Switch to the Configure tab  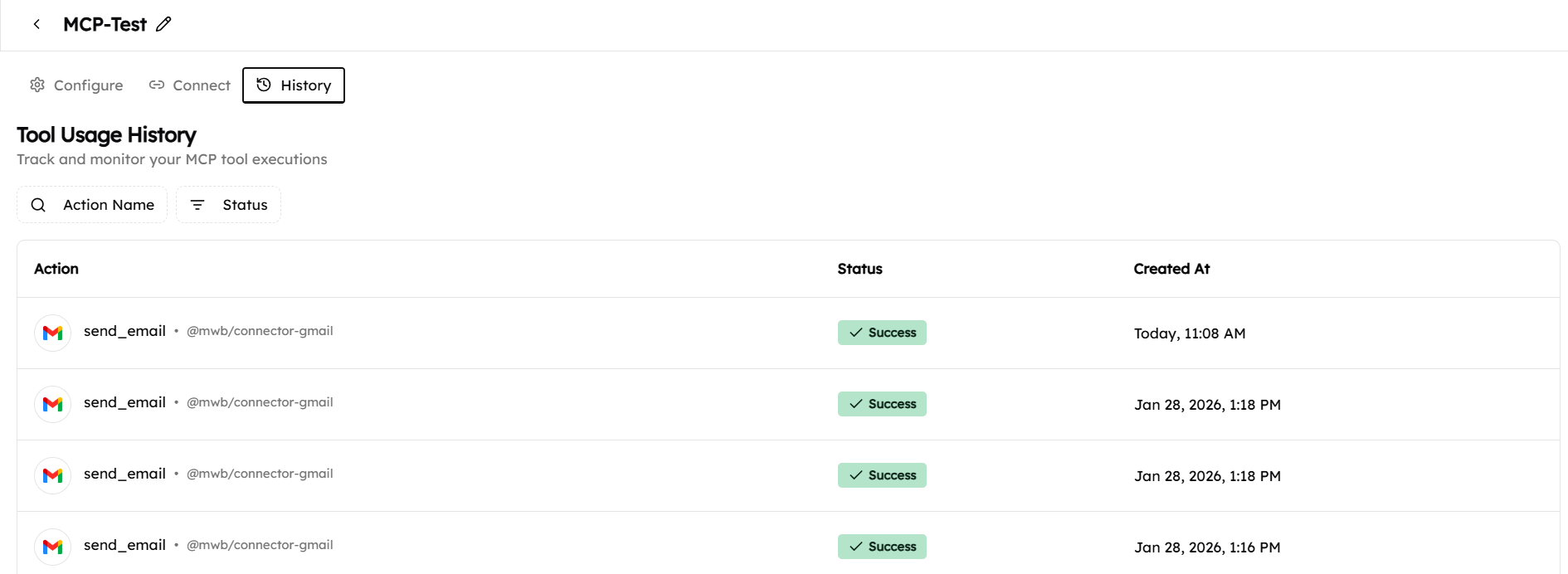pos(76,85)
